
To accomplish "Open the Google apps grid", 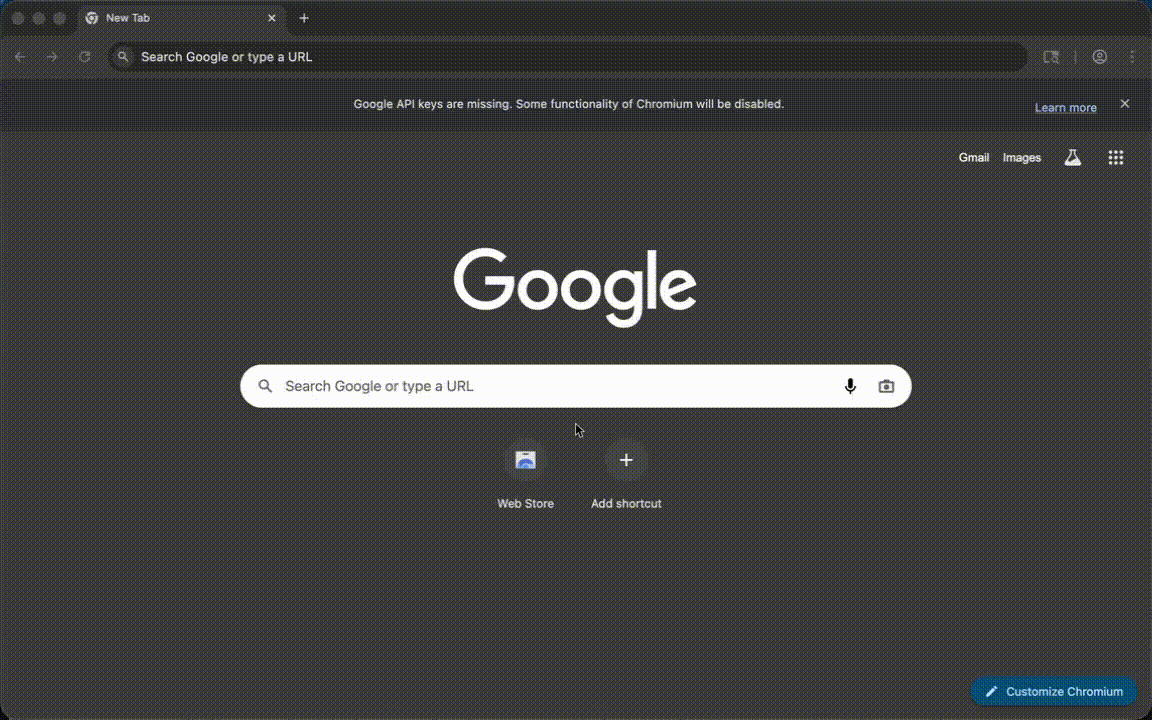I will tap(1116, 158).
